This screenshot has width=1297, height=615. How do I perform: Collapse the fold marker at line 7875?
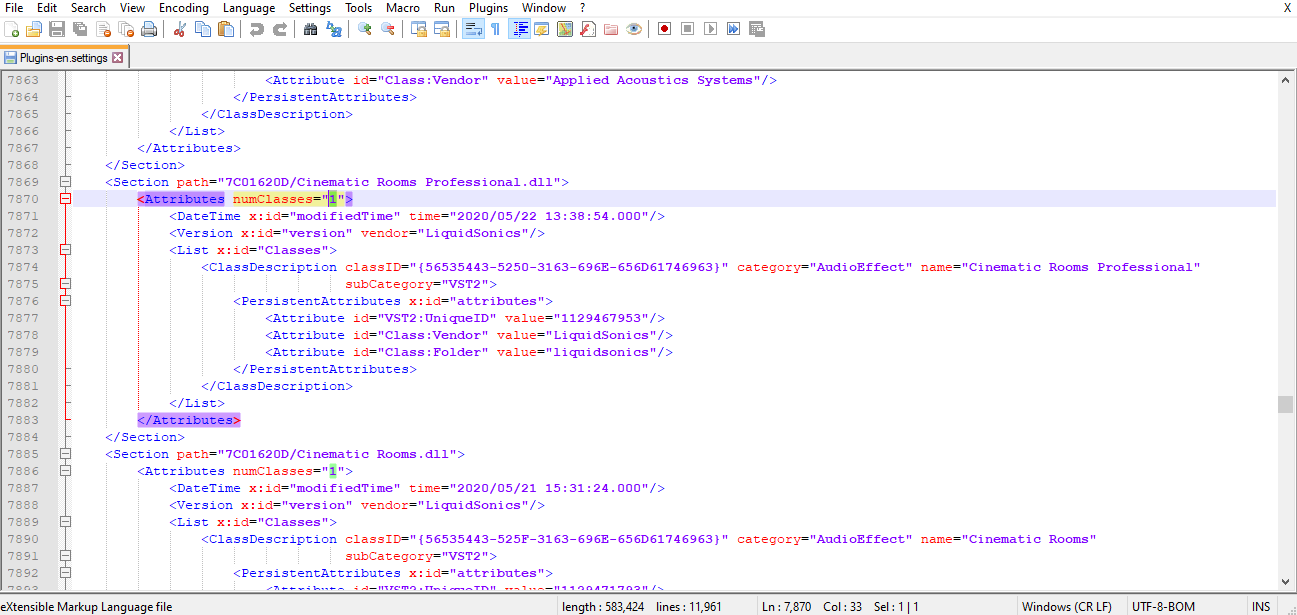click(66, 284)
